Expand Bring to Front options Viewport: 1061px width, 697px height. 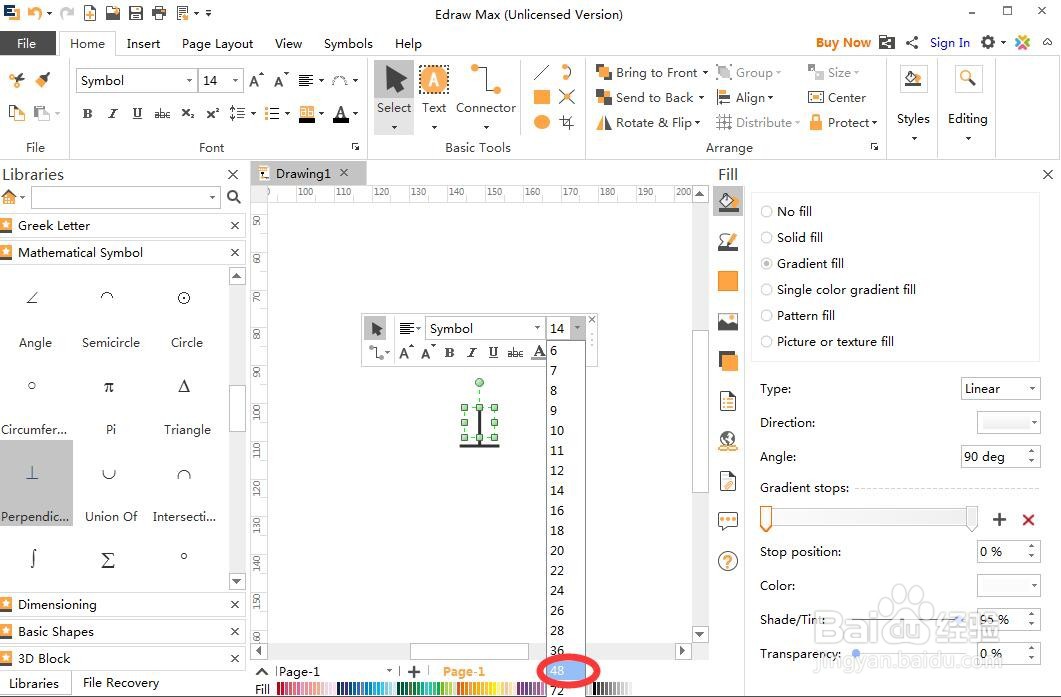705,72
